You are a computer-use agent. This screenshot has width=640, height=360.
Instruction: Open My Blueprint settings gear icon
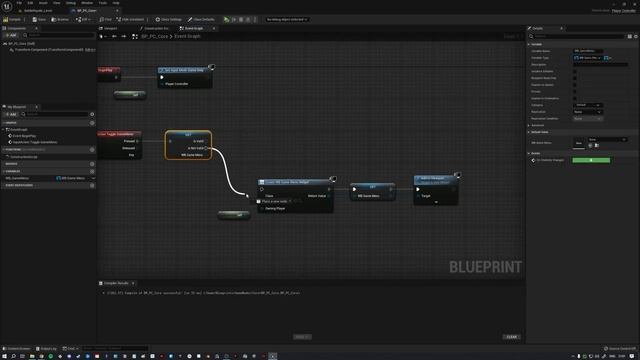92,114
